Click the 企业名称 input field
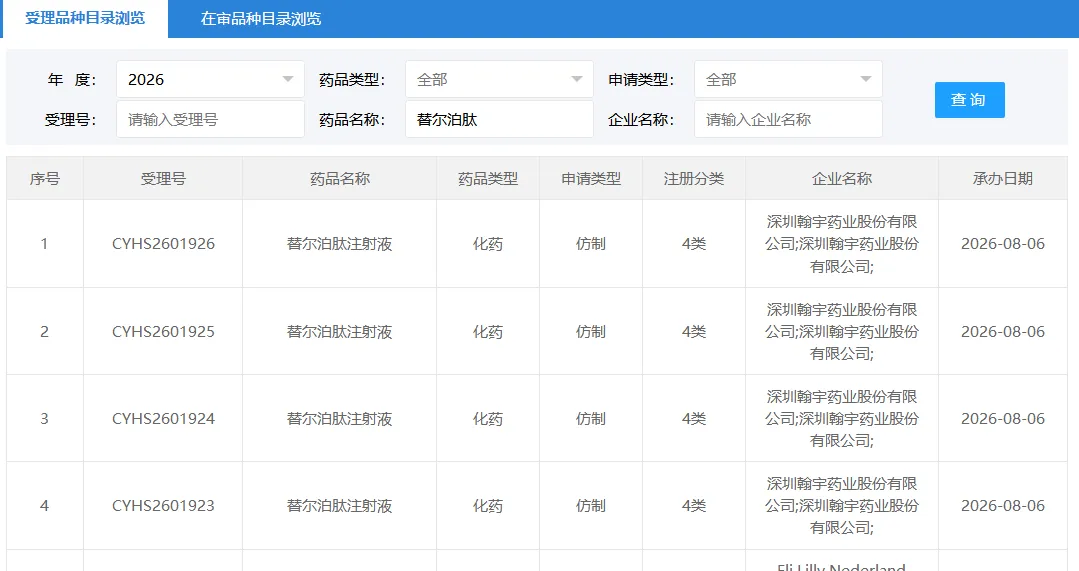 pyautogui.click(x=788, y=120)
